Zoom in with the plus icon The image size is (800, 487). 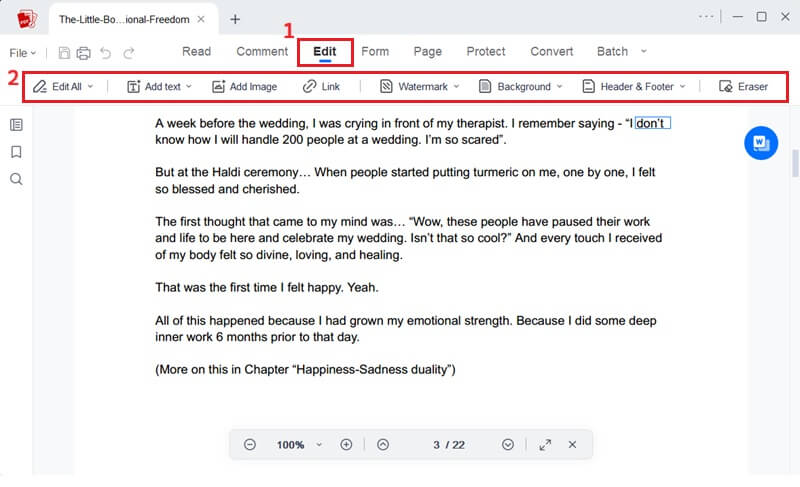tap(346, 445)
